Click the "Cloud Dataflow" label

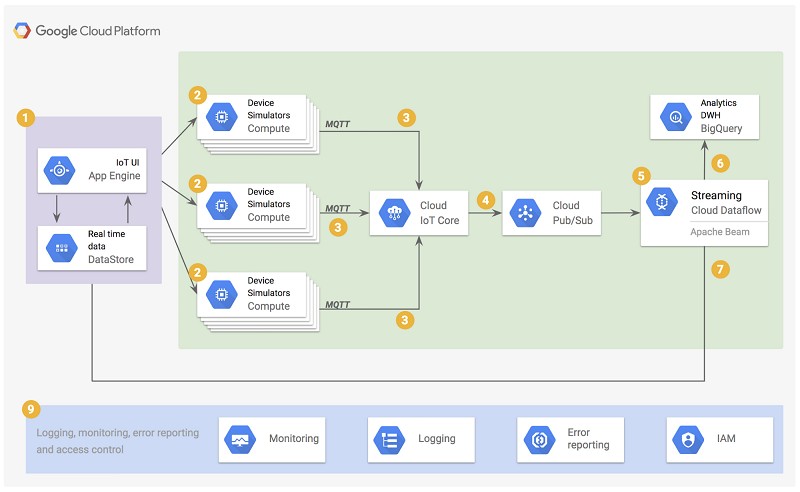click(726, 210)
